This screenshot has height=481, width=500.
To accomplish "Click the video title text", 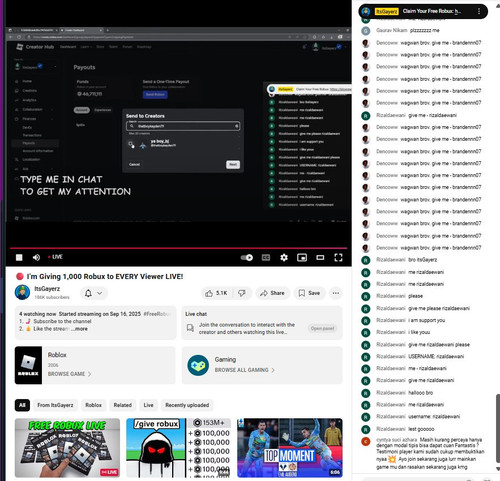I will tap(105, 276).
